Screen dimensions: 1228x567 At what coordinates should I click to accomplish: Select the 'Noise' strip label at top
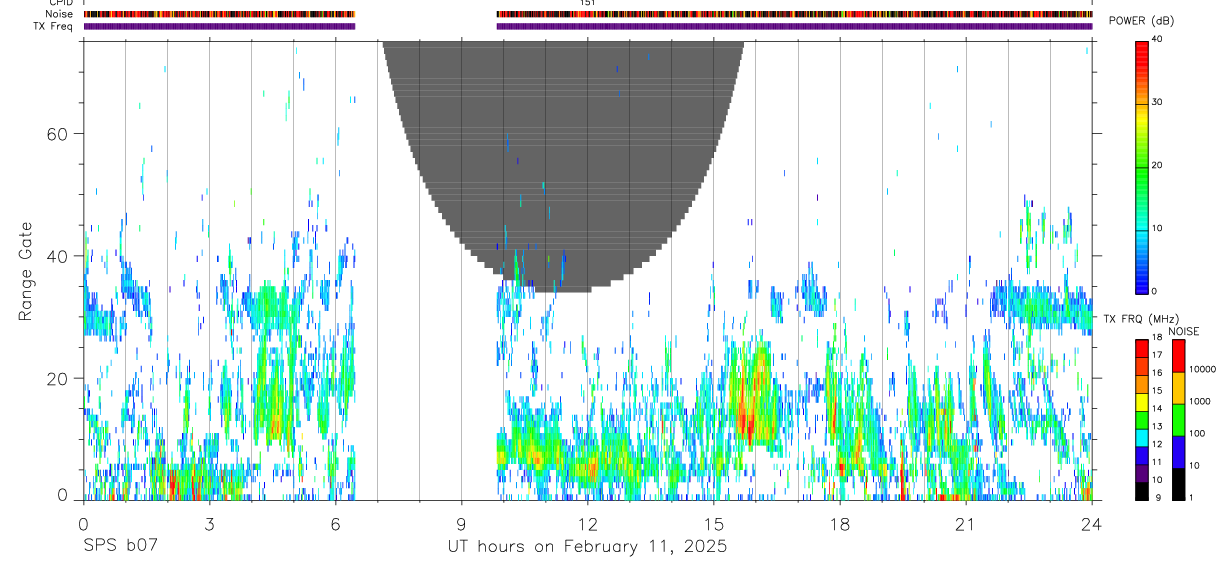pyautogui.click(x=59, y=14)
